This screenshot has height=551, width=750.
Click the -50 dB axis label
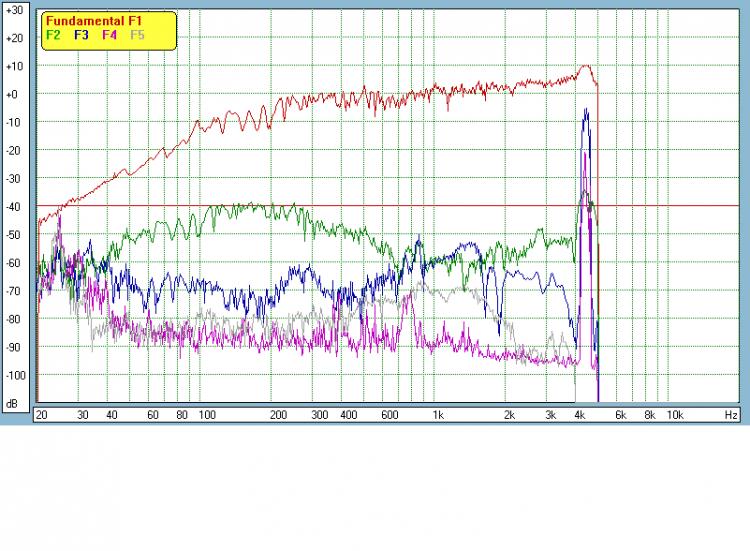click(13, 235)
